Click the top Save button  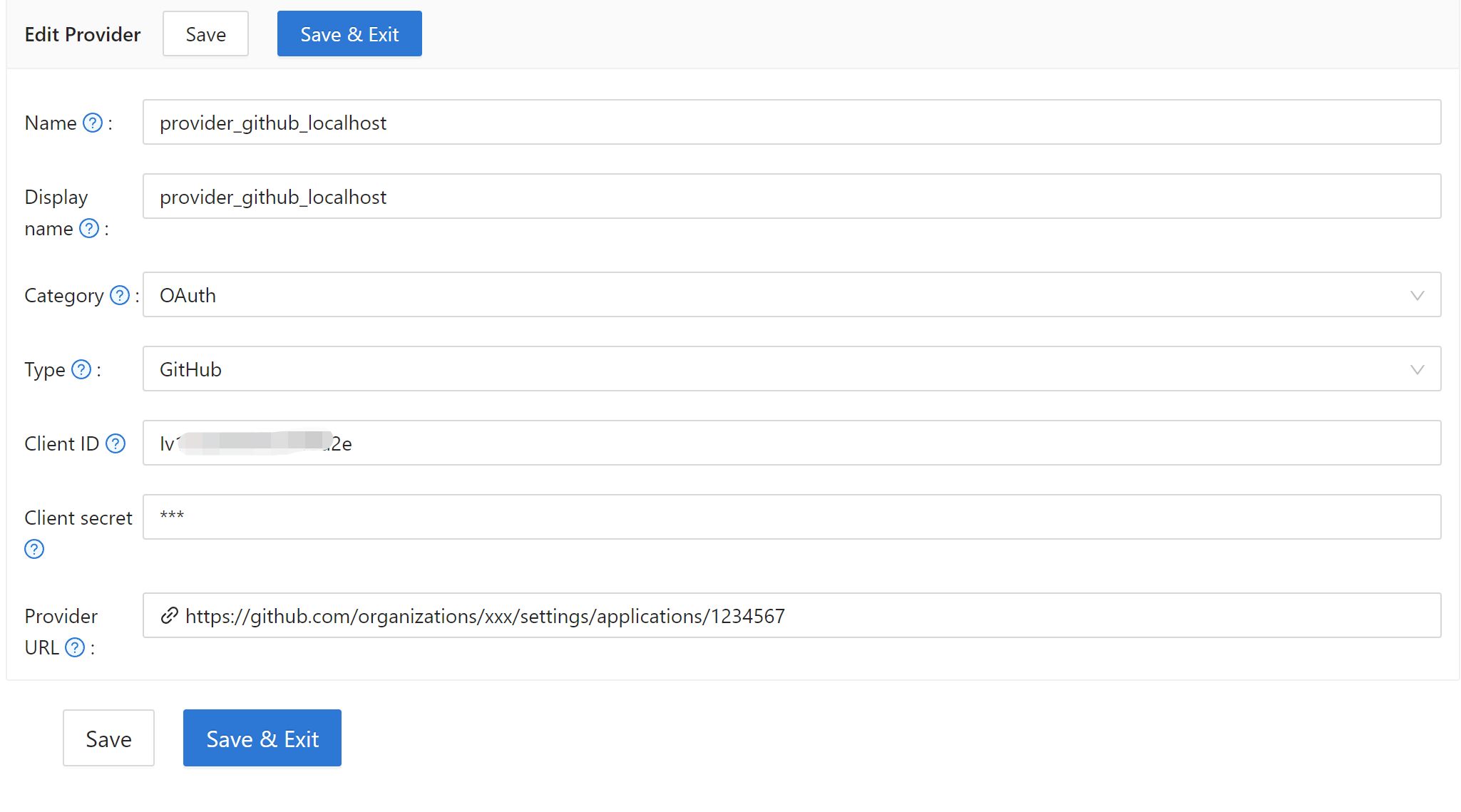tap(205, 34)
